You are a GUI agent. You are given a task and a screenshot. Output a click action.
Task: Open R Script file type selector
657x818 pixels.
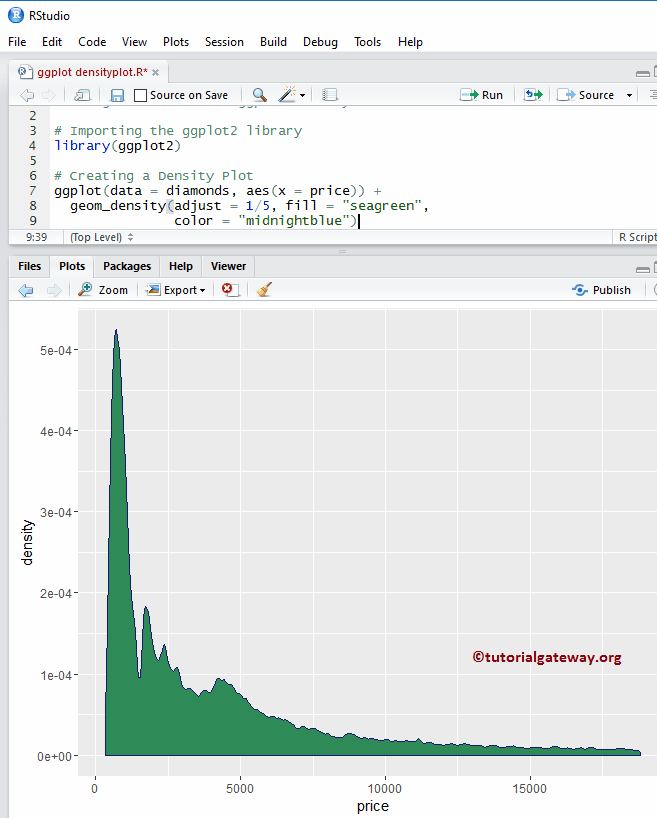pyautogui.click(x=637, y=237)
